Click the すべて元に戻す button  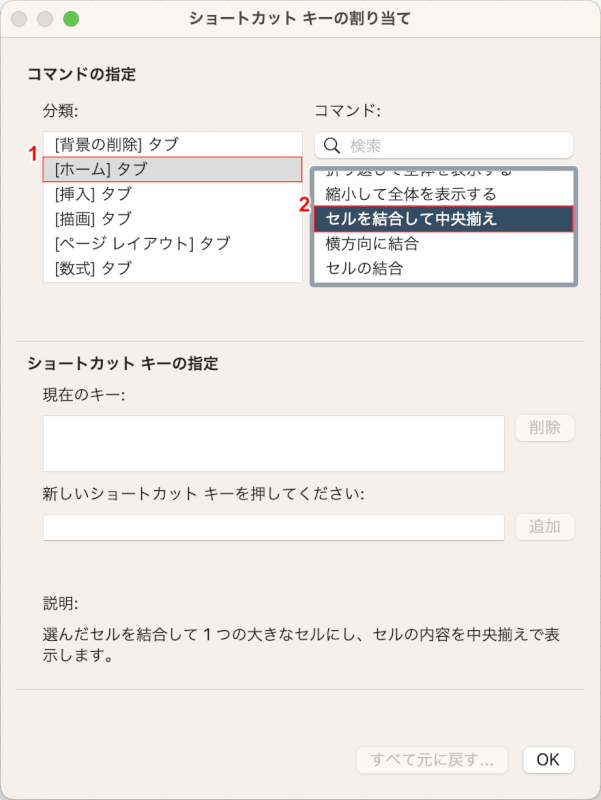click(x=432, y=760)
